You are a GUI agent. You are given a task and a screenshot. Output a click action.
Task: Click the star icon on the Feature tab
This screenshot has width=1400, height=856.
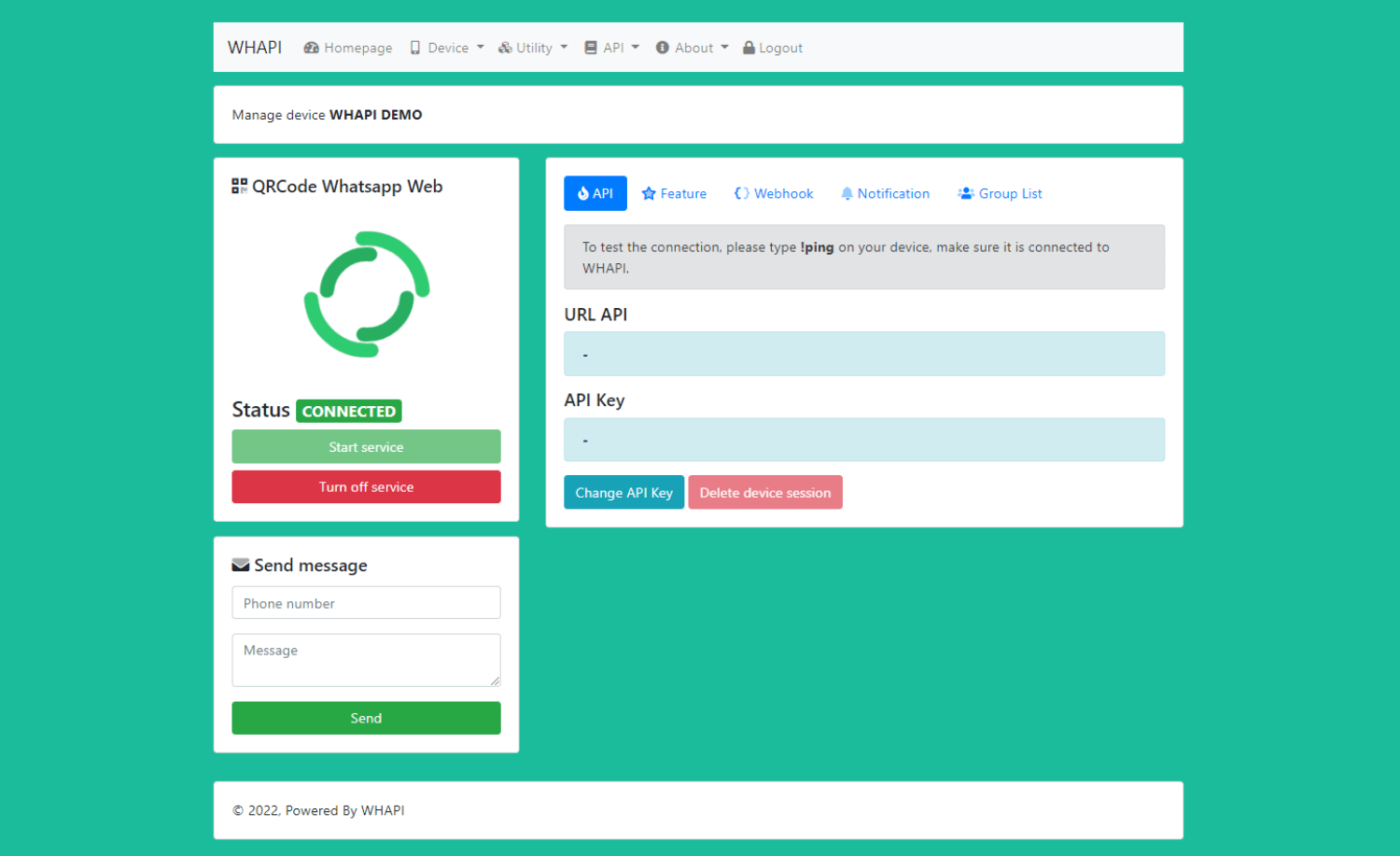(x=649, y=194)
